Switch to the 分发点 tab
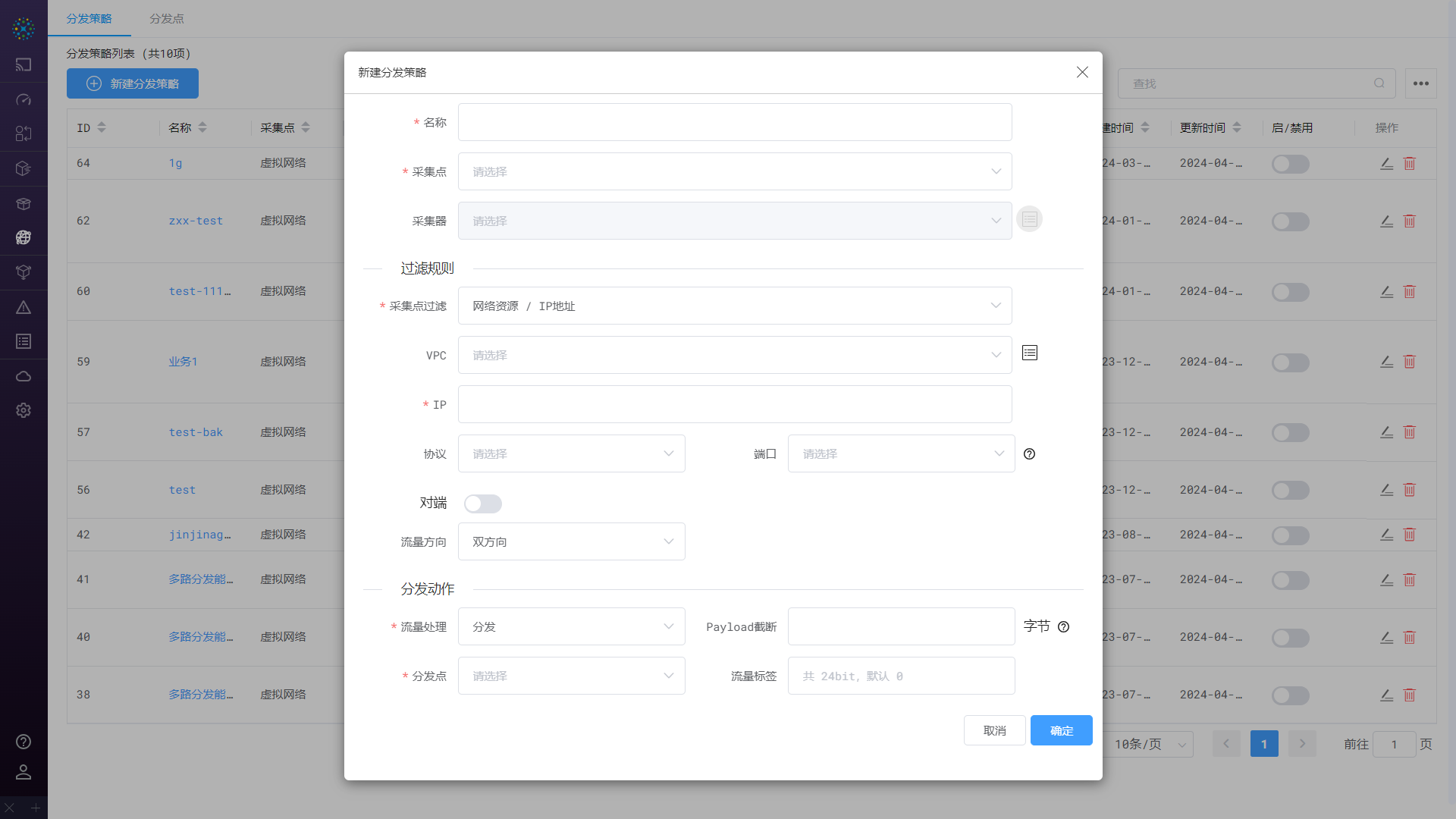 coord(167,19)
